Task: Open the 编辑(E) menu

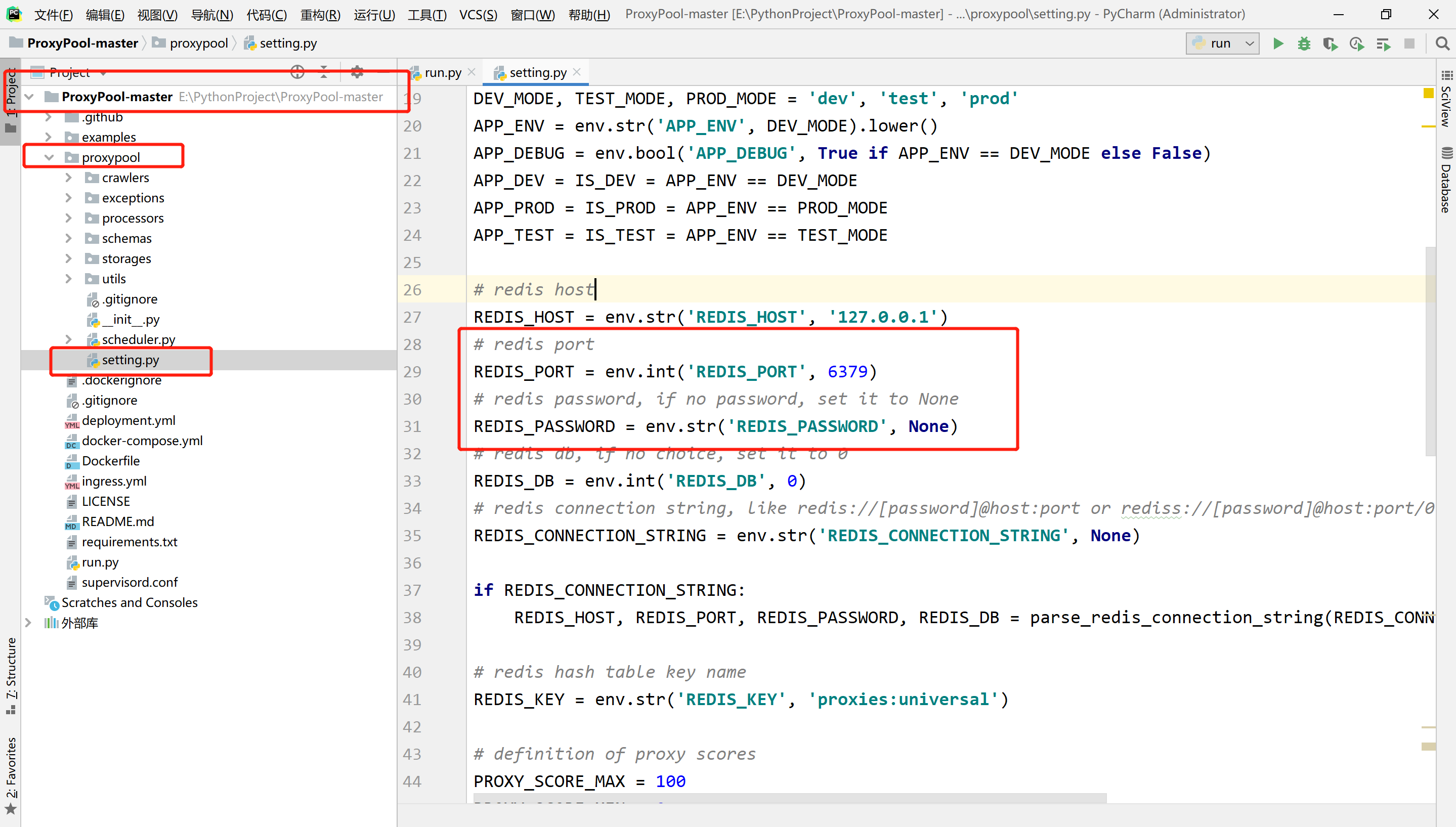Action: point(105,14)
